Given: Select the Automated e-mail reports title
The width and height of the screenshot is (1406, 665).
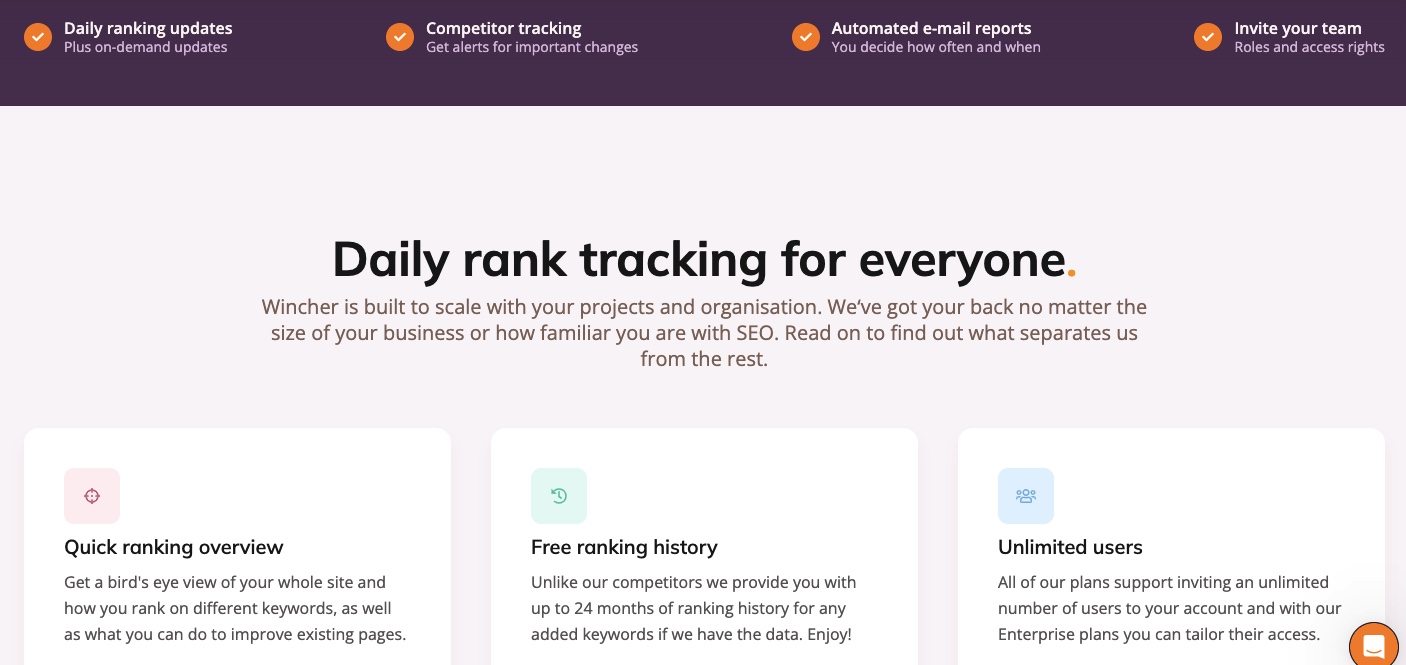Looking at the screenshot, I should (x=931, y=28).
